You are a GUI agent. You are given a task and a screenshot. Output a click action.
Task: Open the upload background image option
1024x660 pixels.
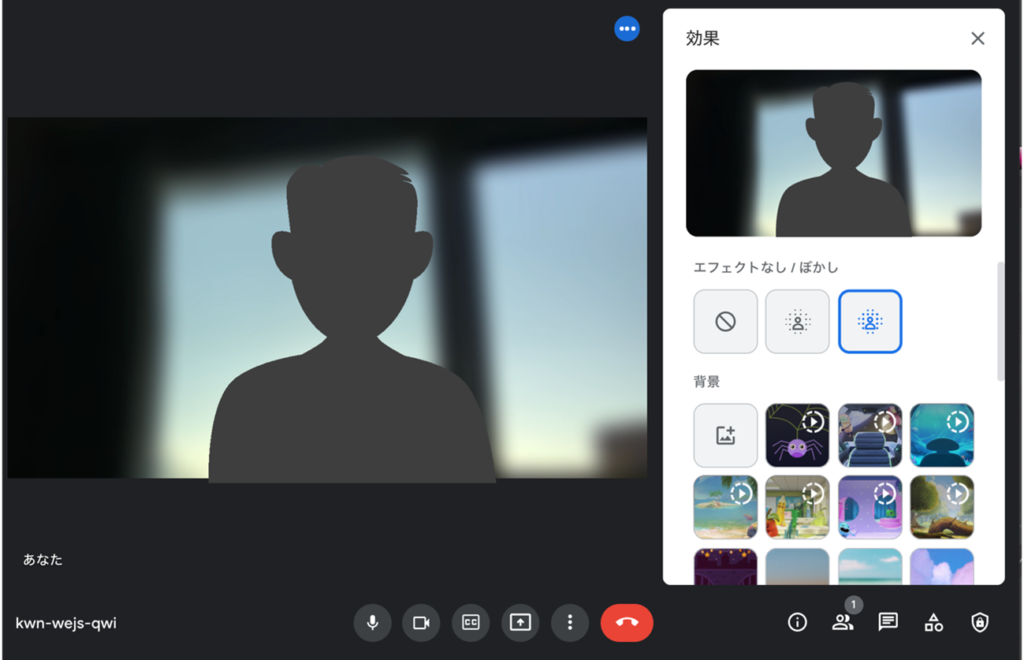tap(725, 435)
